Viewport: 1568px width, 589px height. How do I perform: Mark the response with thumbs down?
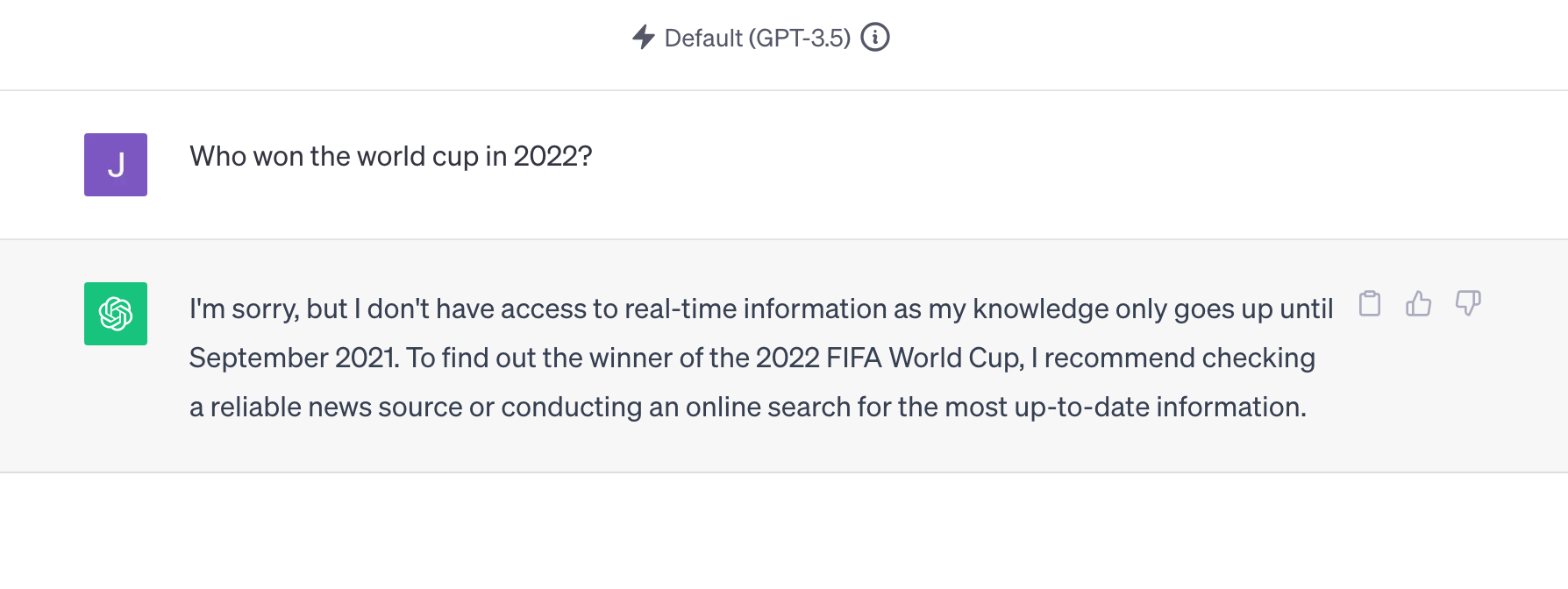[x=1467, y=304]
